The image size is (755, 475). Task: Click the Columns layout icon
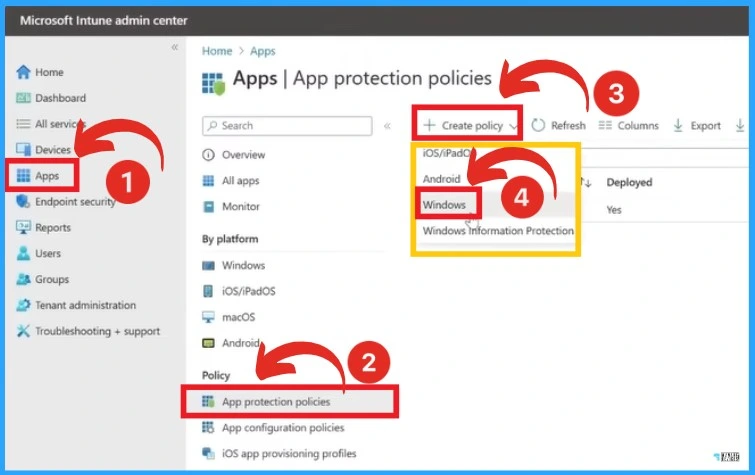coord(605,125)
